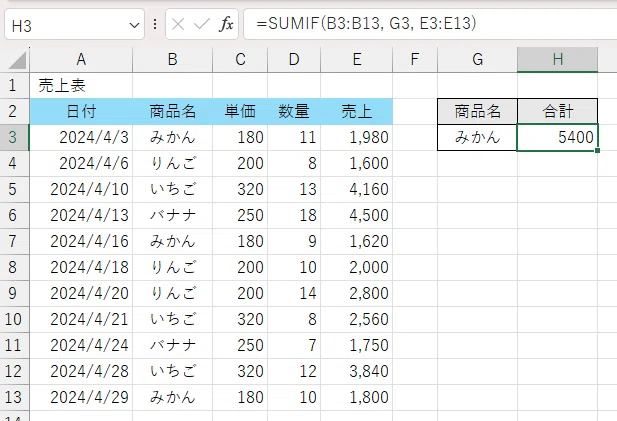Select row 1 header
The image size is (617, 421).
pyautogui.click(x=15, y=85)
